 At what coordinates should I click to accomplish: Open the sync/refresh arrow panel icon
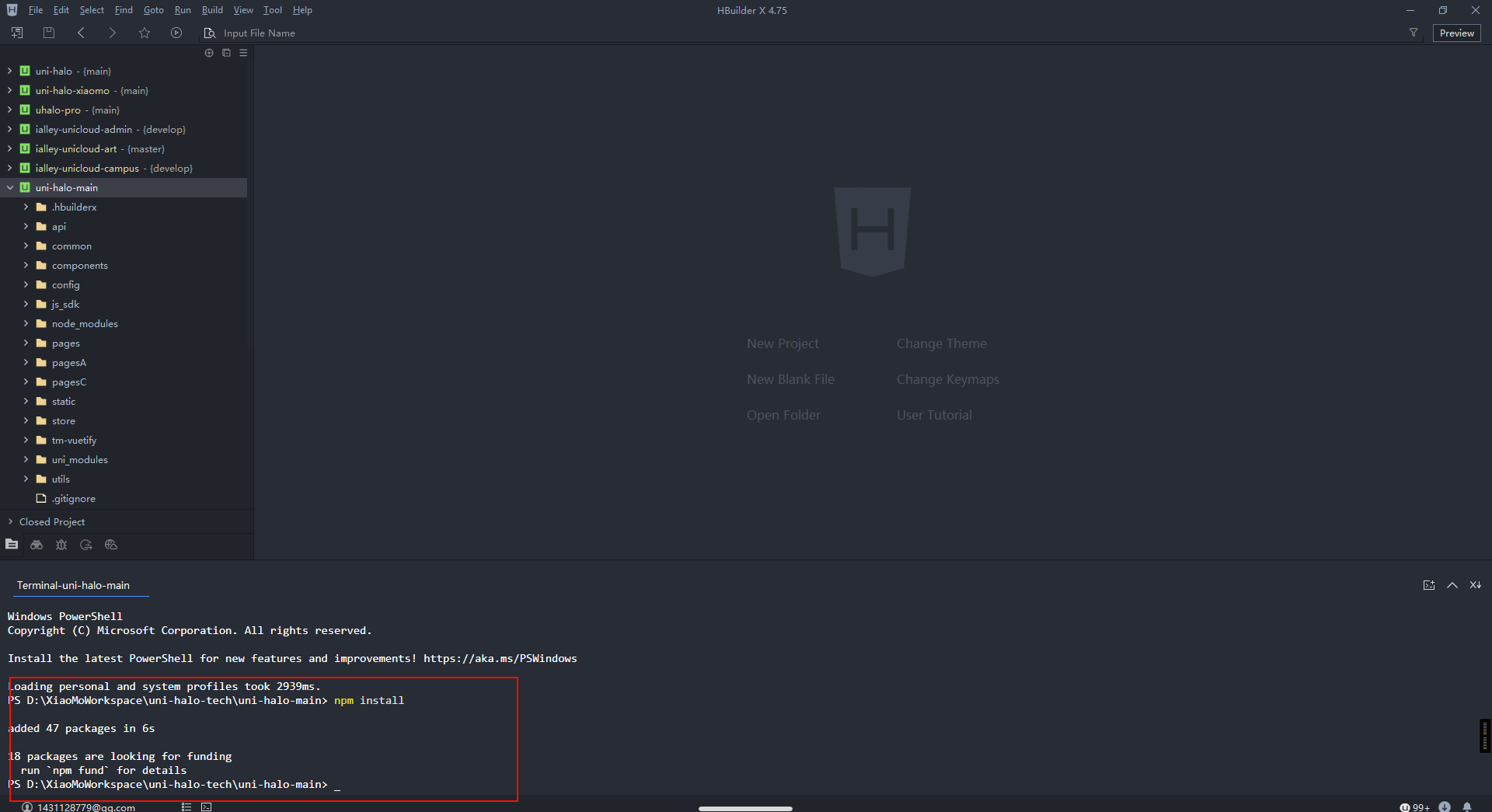point(86,545)
